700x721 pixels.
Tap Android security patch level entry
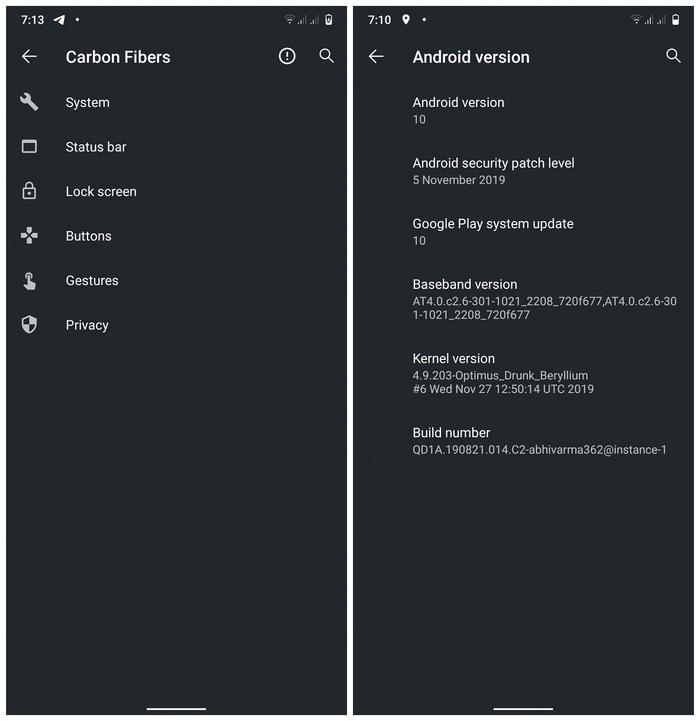[523, 171]
